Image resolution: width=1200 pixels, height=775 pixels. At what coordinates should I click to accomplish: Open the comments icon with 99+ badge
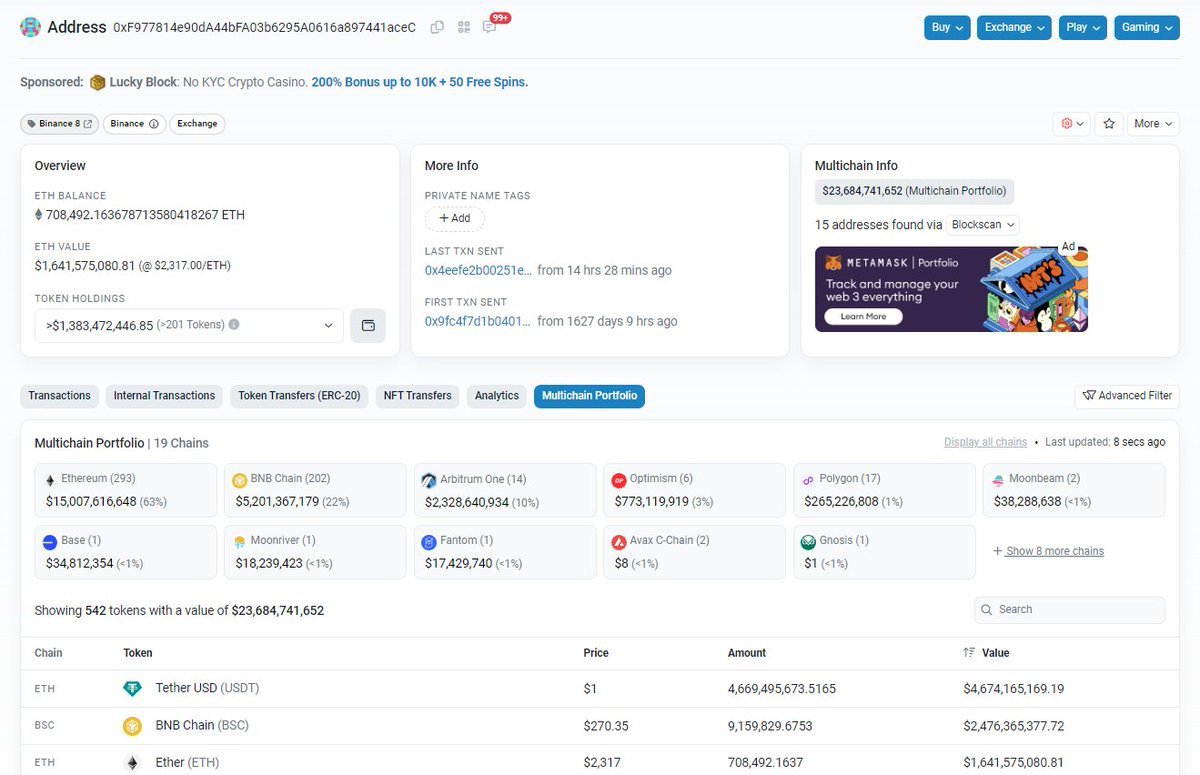[x=490, y=27]
